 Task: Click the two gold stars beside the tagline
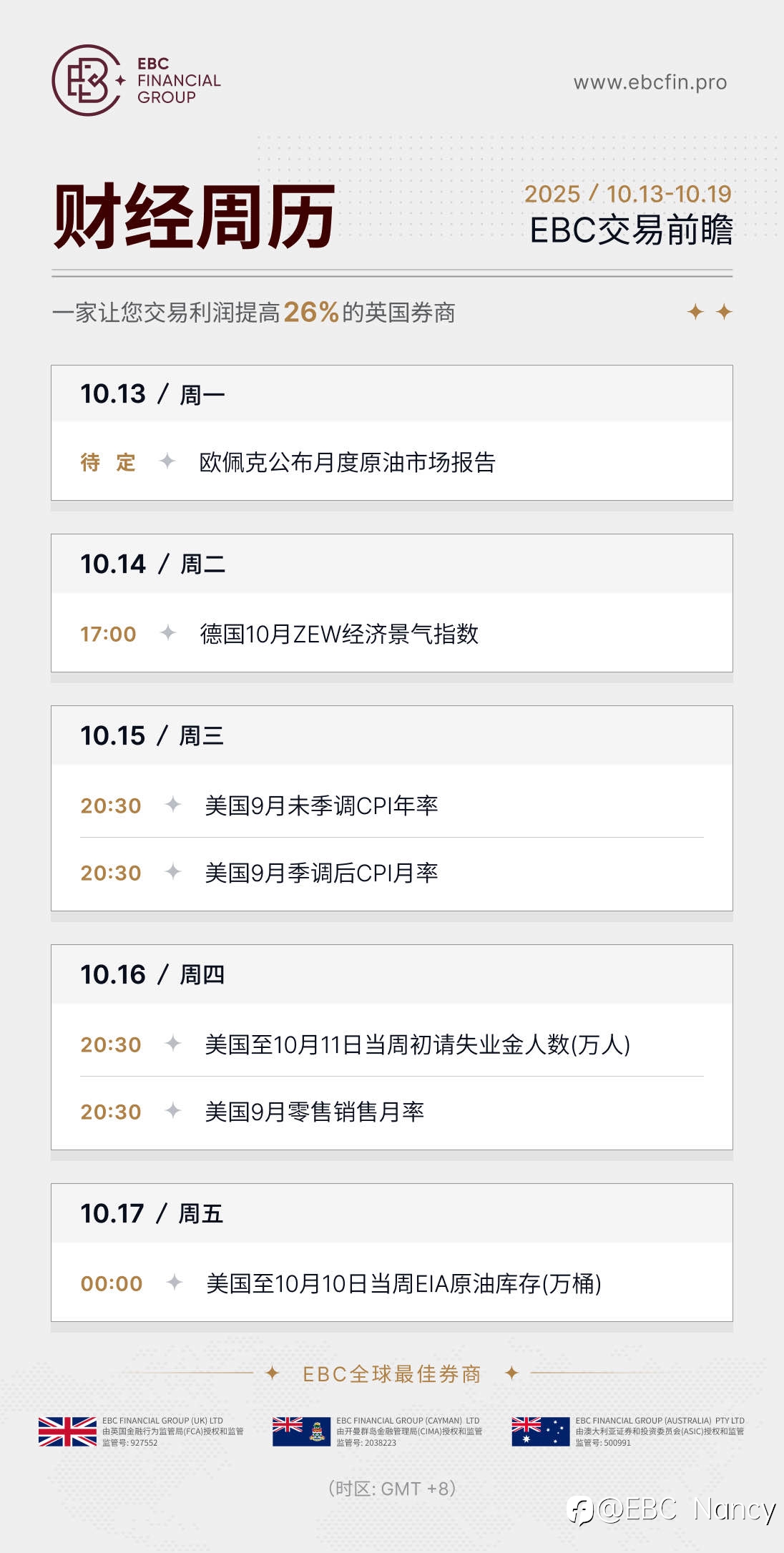click(710, 312)
